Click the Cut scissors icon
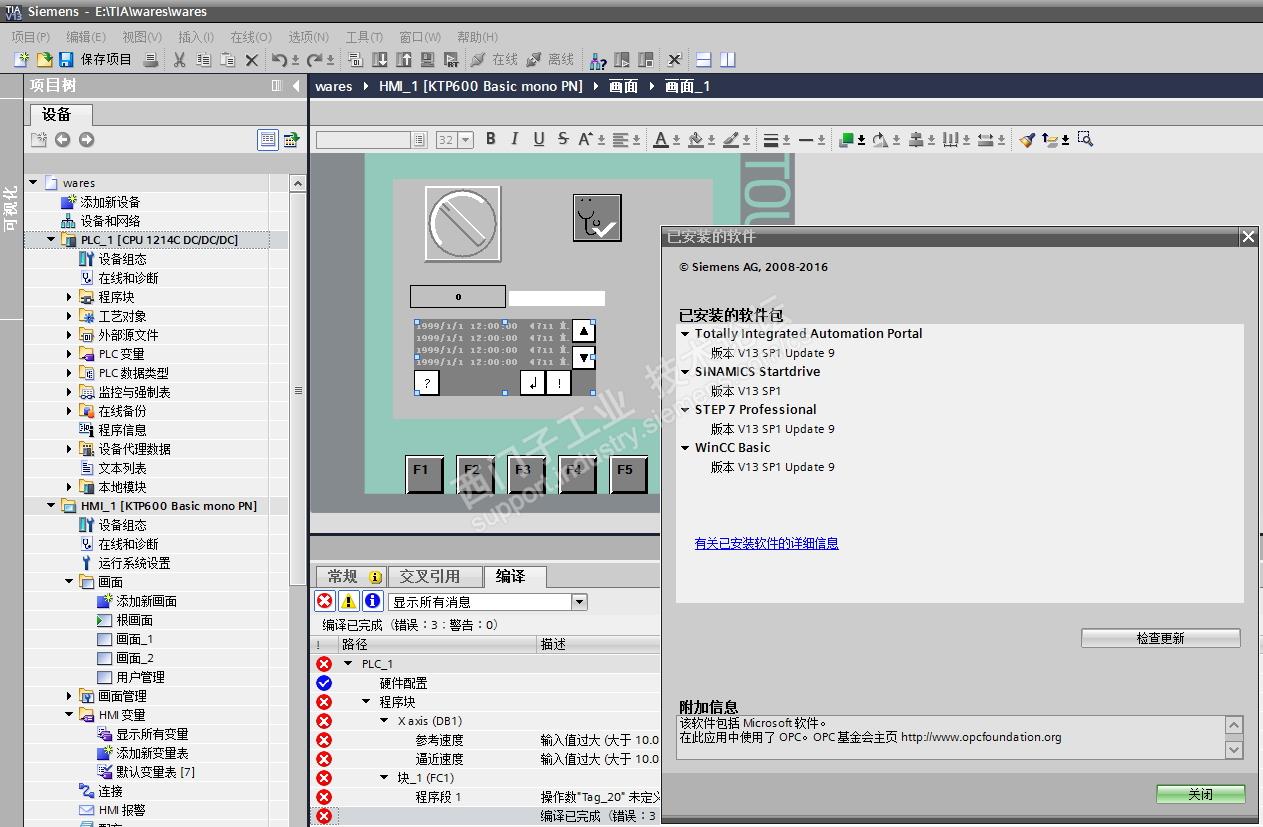 coord(179,60)
